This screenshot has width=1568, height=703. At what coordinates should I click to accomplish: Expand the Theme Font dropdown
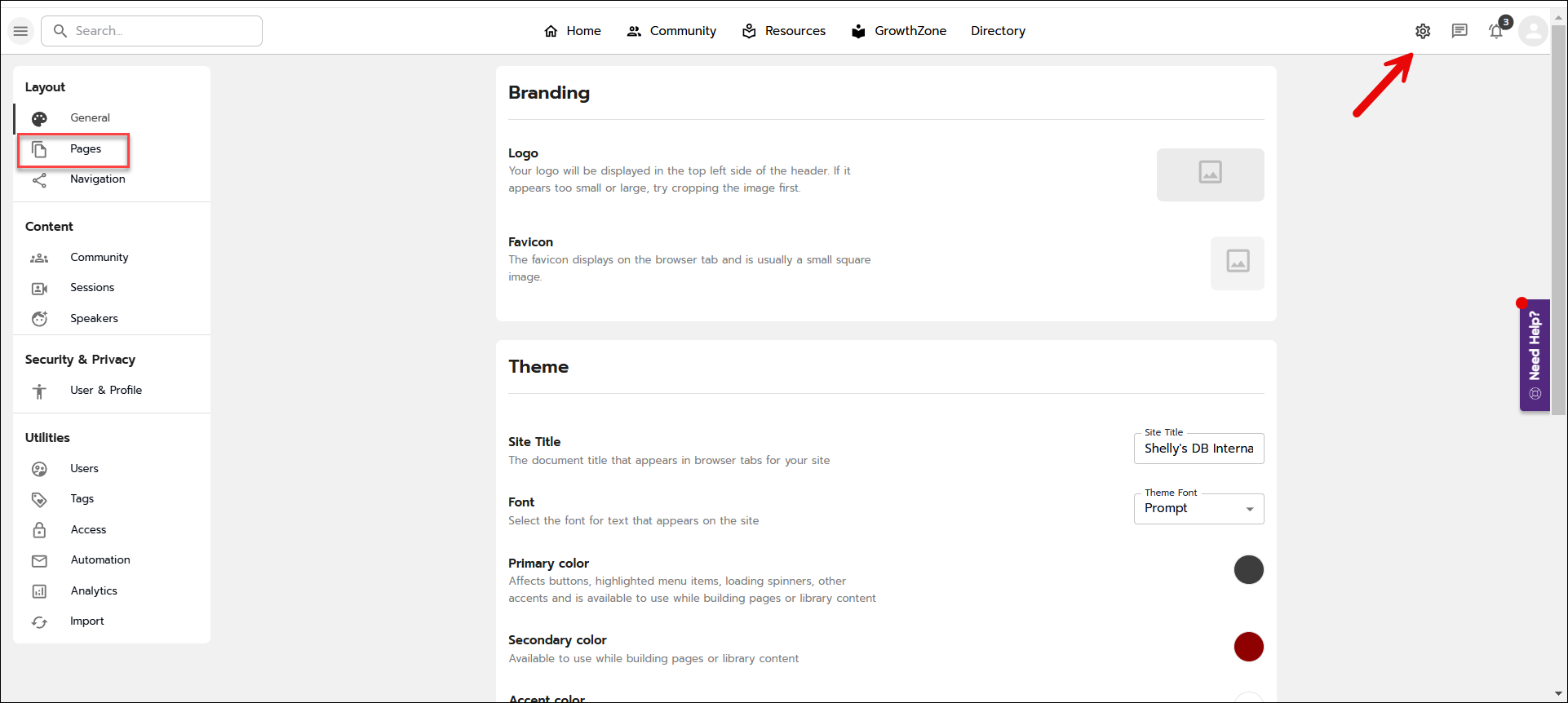point(1198,509)
